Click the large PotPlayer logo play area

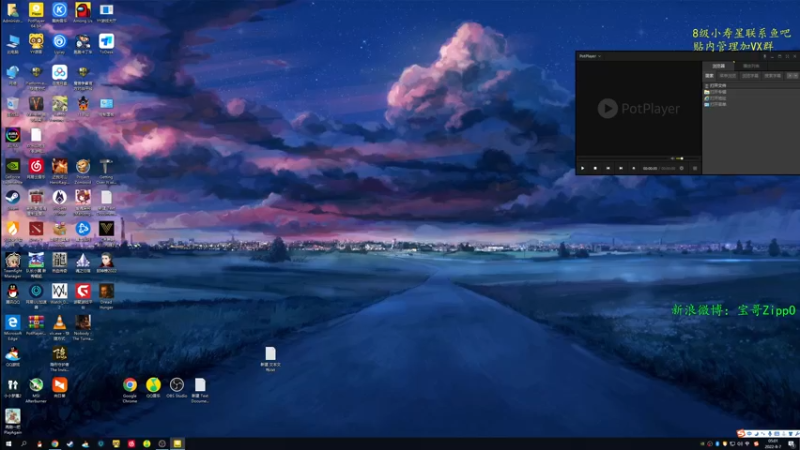[638, 108]
